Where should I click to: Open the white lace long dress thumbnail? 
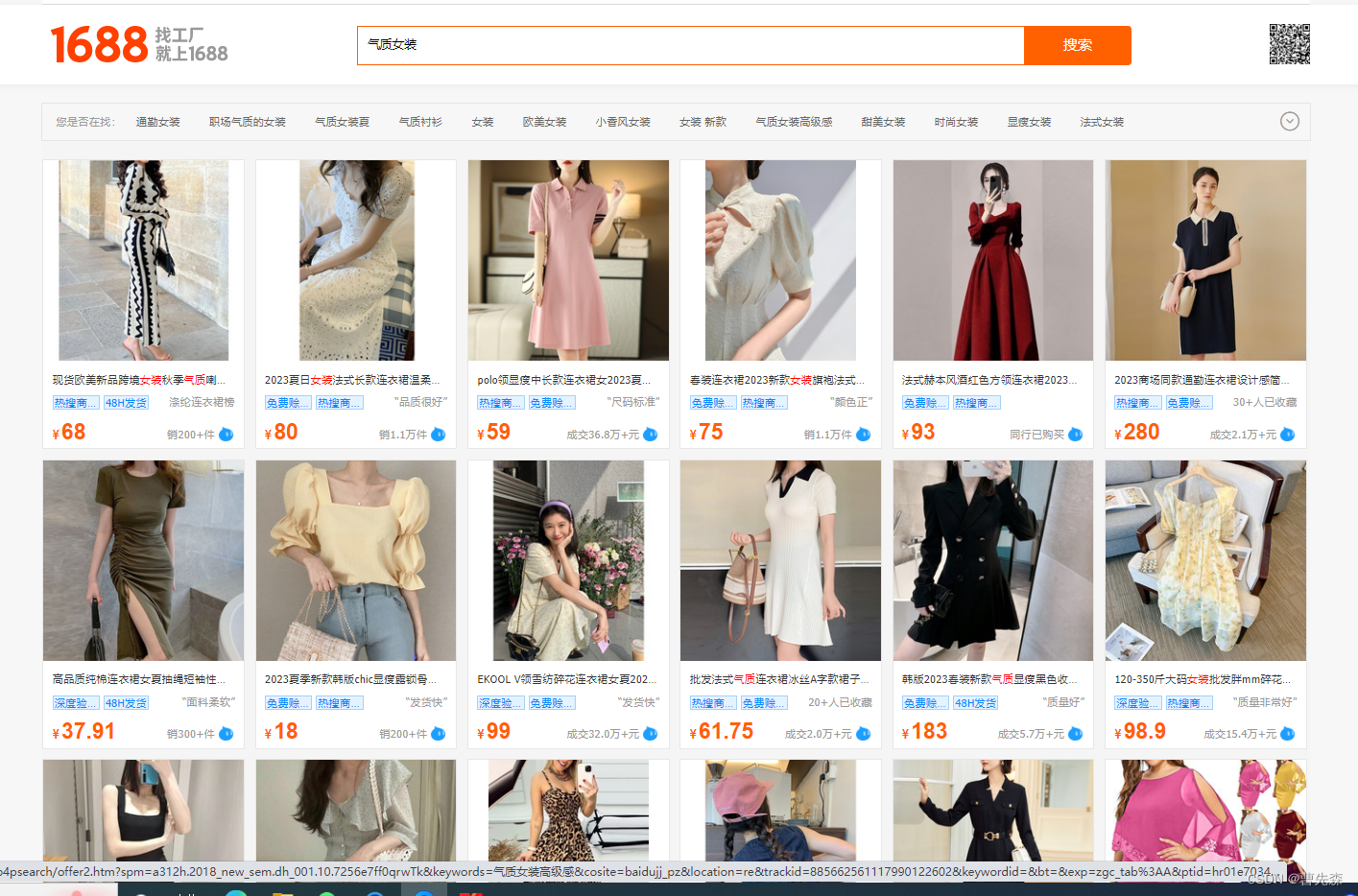coord(356,260)
